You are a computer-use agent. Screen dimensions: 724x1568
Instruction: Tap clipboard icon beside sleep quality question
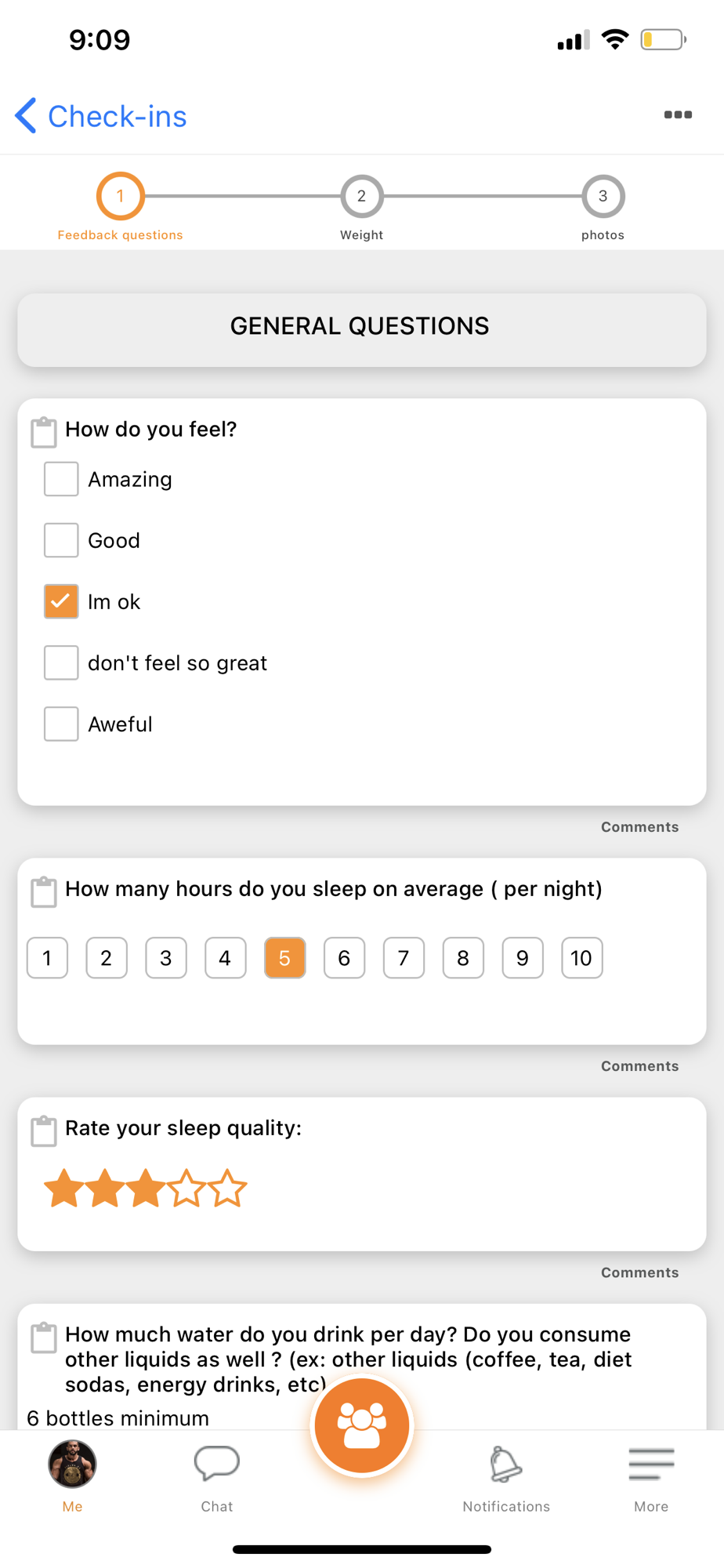coord(44,1131)
